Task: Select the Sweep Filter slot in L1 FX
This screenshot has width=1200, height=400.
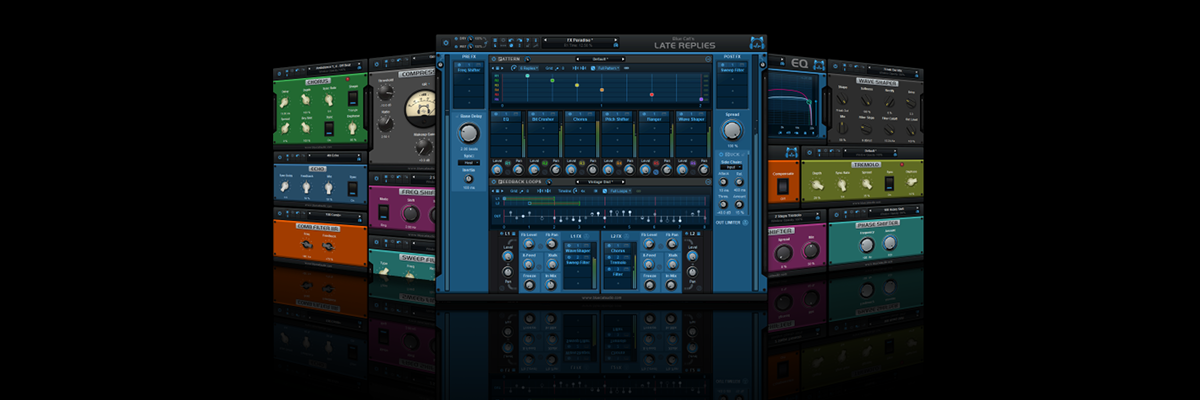Action: (x=578, y=263)
